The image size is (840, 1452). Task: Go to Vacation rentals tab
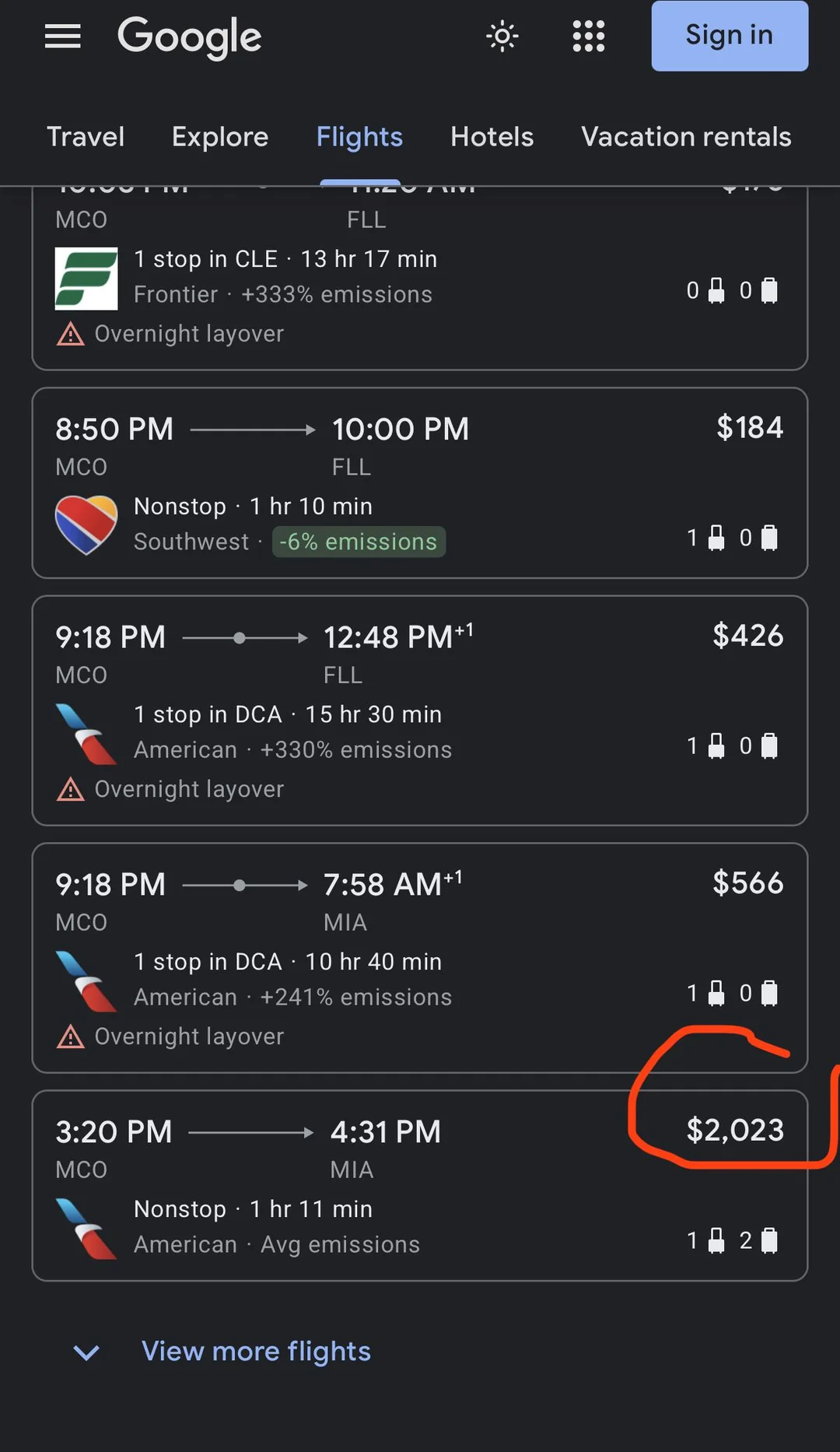click(685, 137)
